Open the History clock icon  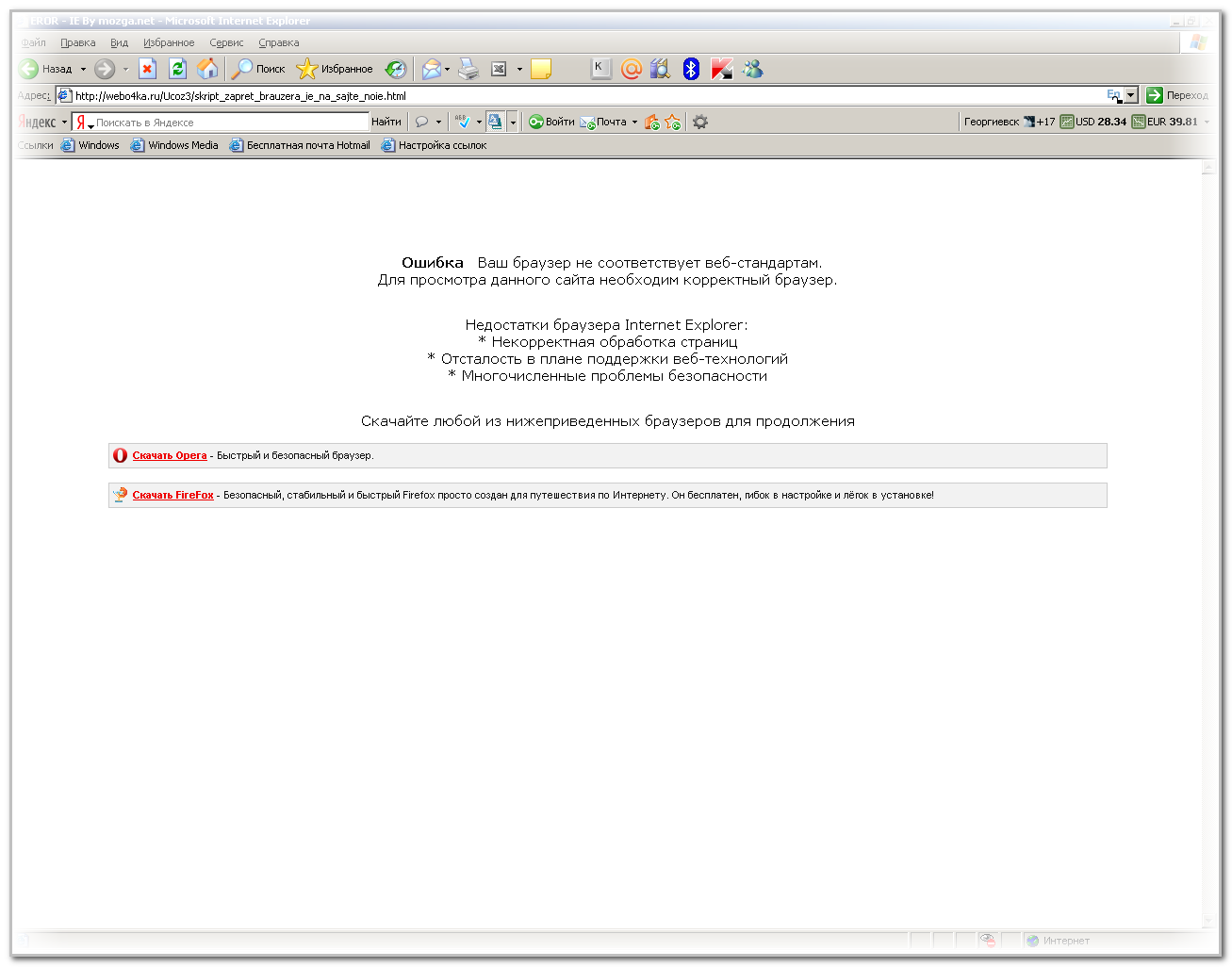coord(396,69)
